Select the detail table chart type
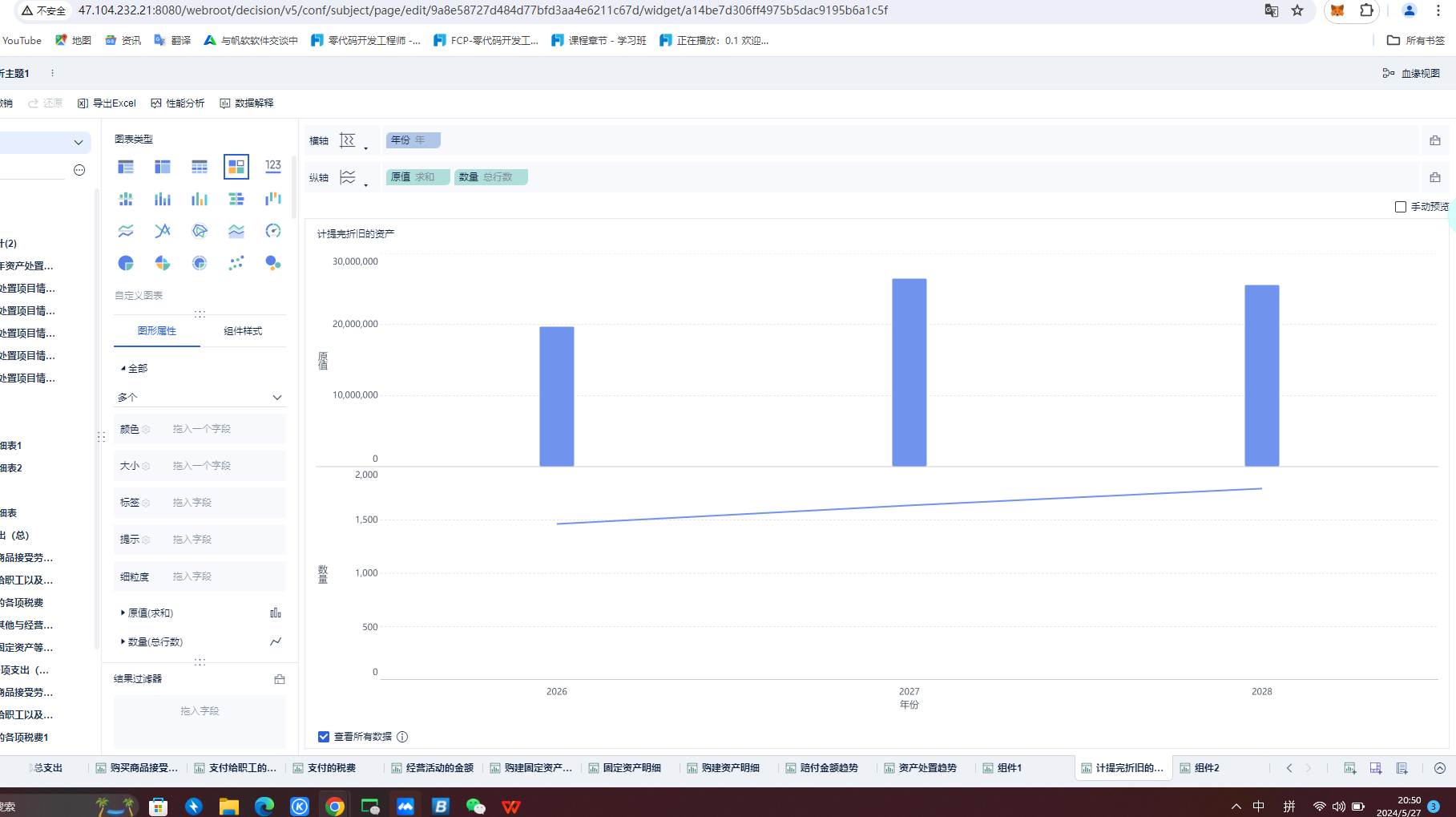Viewport: 1456px width, 817px height. pos(200,167)
